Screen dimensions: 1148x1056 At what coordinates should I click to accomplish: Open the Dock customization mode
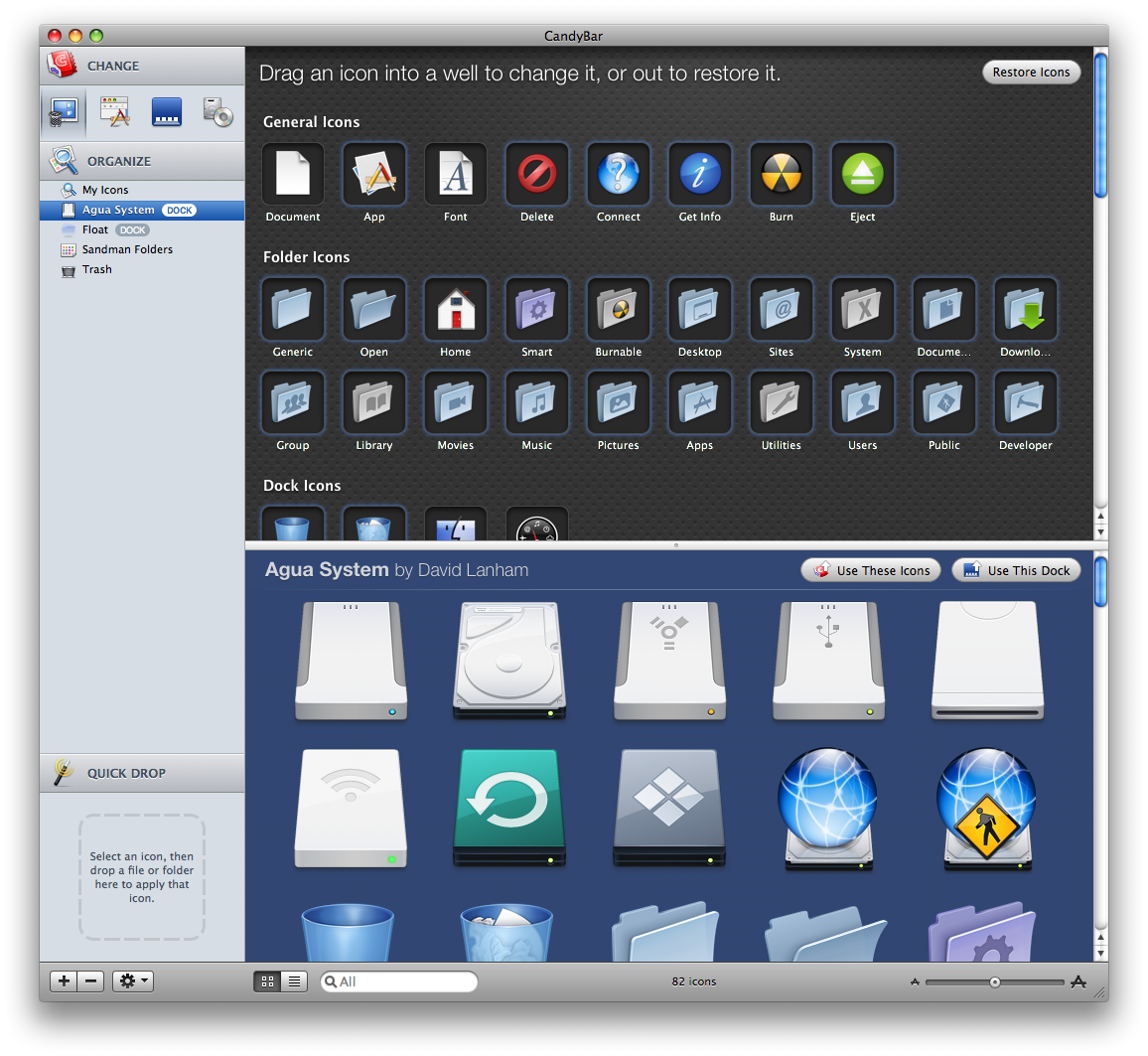tap(166, 112)
